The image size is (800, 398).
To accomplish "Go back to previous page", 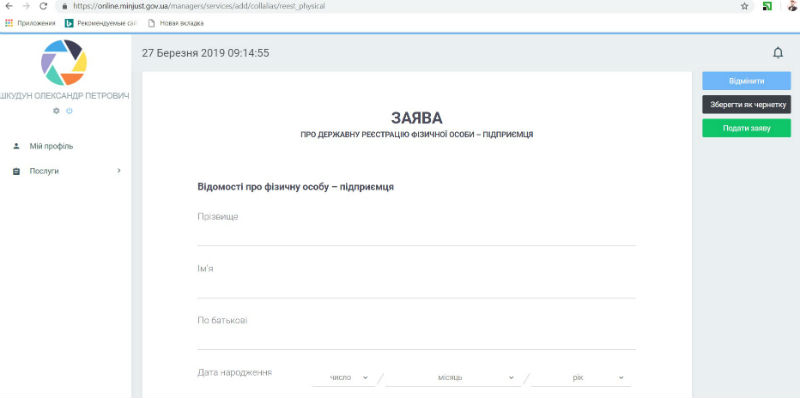I will tap(8, 6).
